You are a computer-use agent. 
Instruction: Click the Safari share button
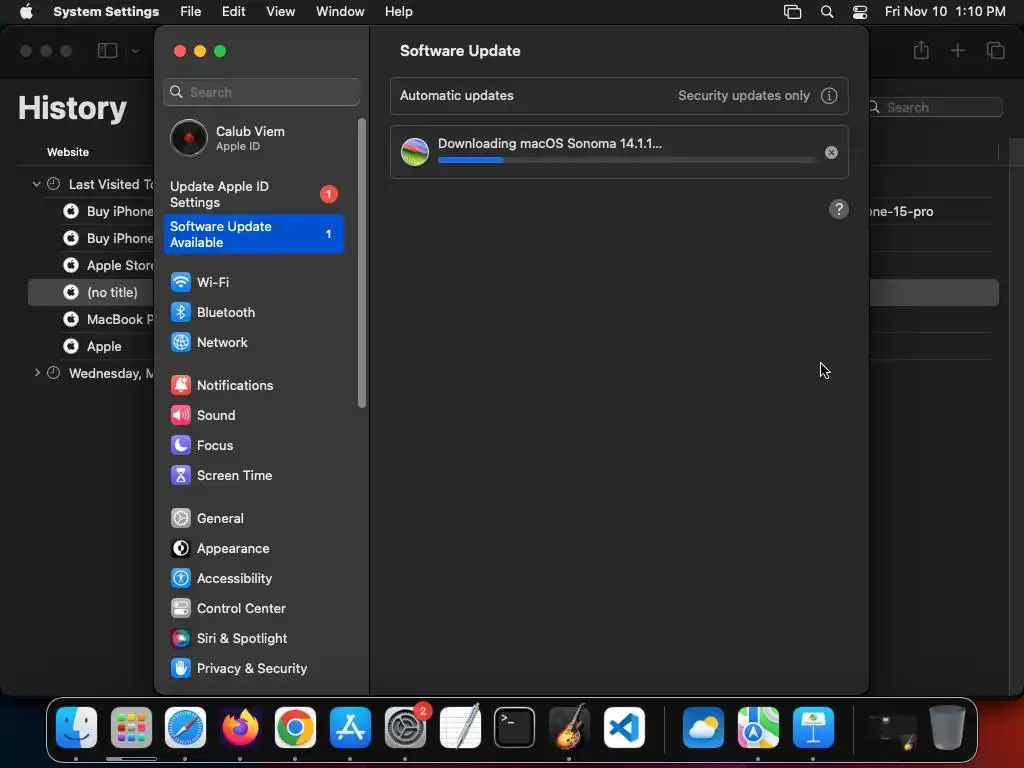921,50
